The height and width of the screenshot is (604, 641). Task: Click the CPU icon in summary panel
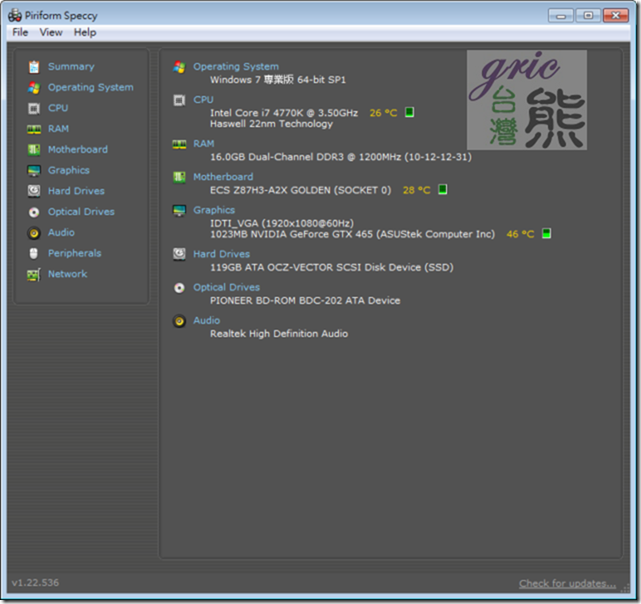(x=179, y=100)
